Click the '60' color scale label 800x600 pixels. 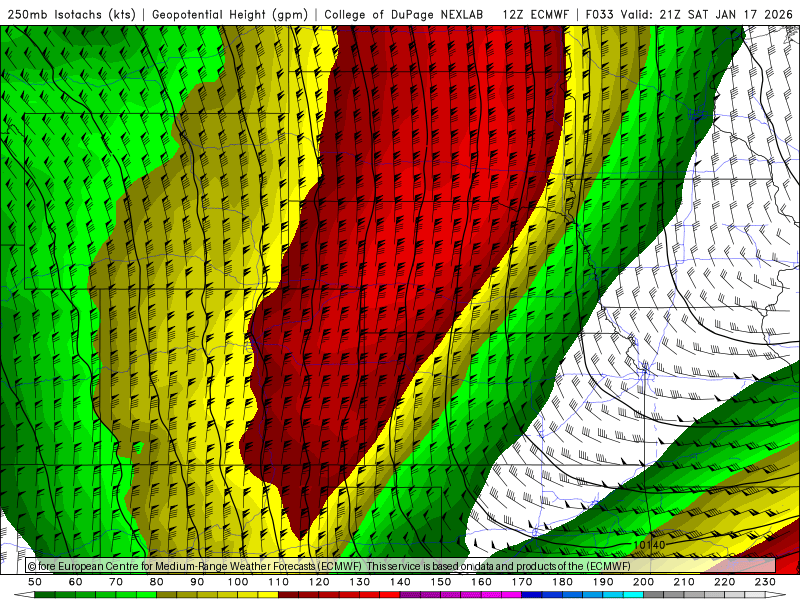[x=75, y=582]
